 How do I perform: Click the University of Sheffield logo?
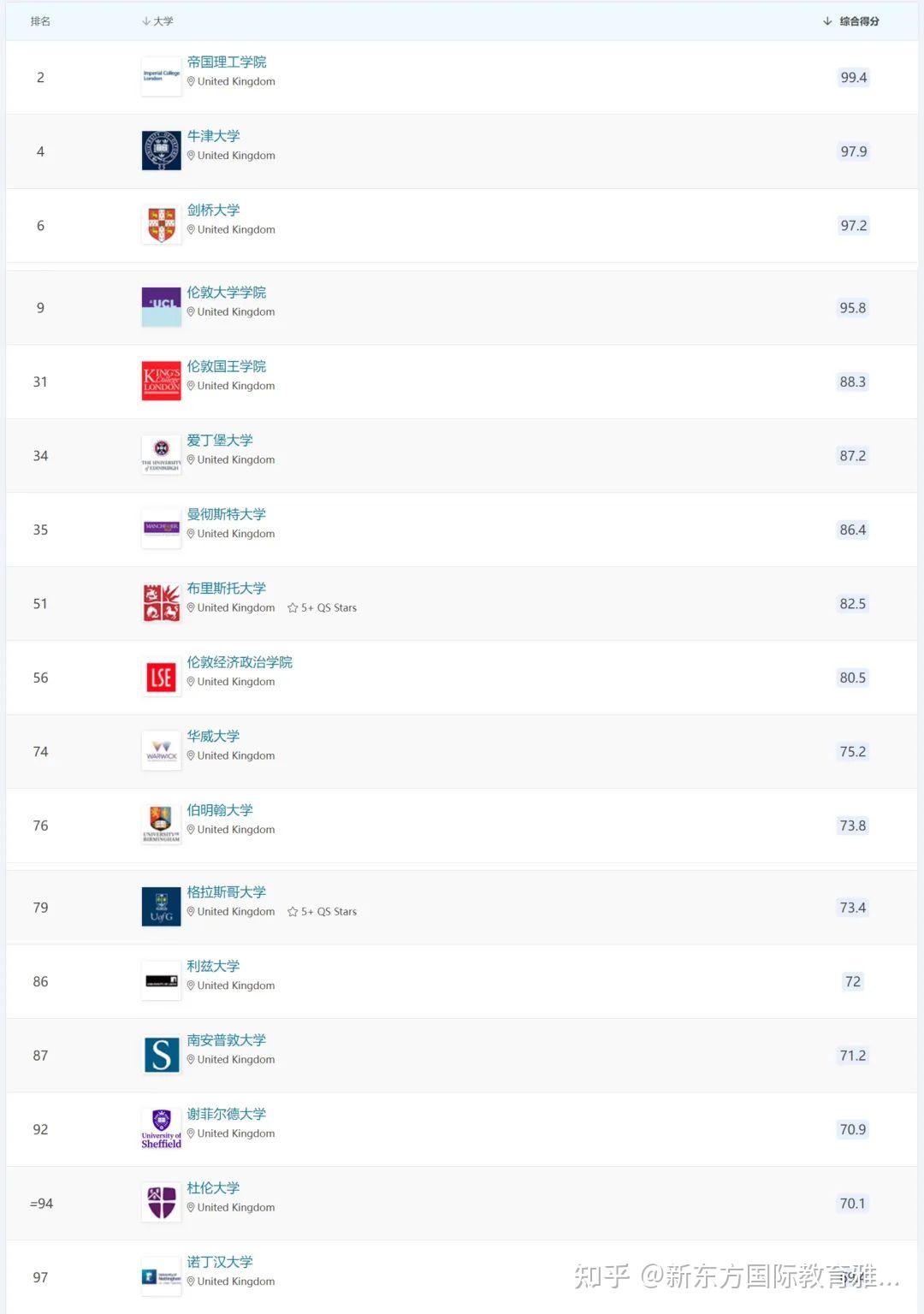pos(161,1129)
